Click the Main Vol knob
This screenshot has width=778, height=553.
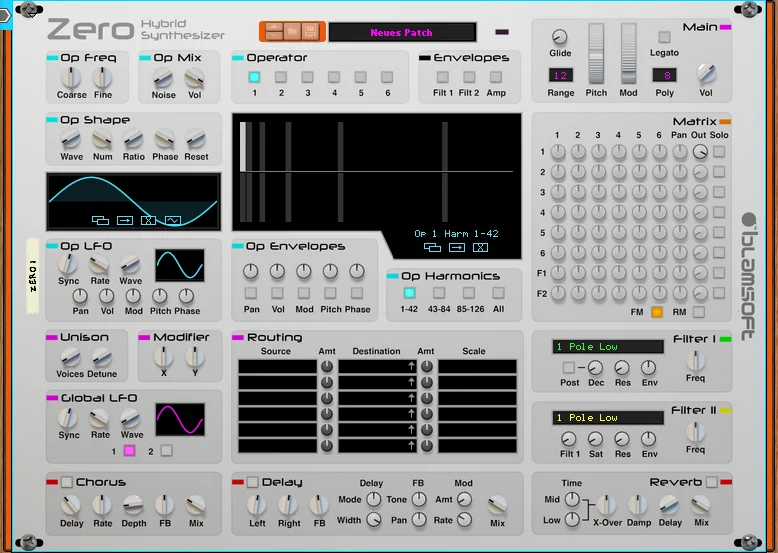coord(706,74)
